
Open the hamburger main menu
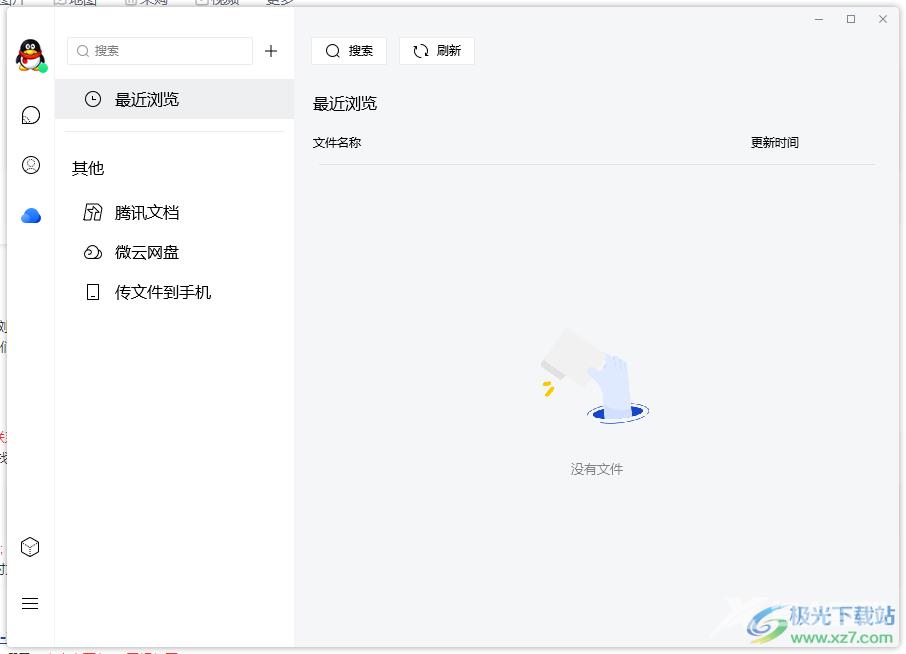(30, 604)
